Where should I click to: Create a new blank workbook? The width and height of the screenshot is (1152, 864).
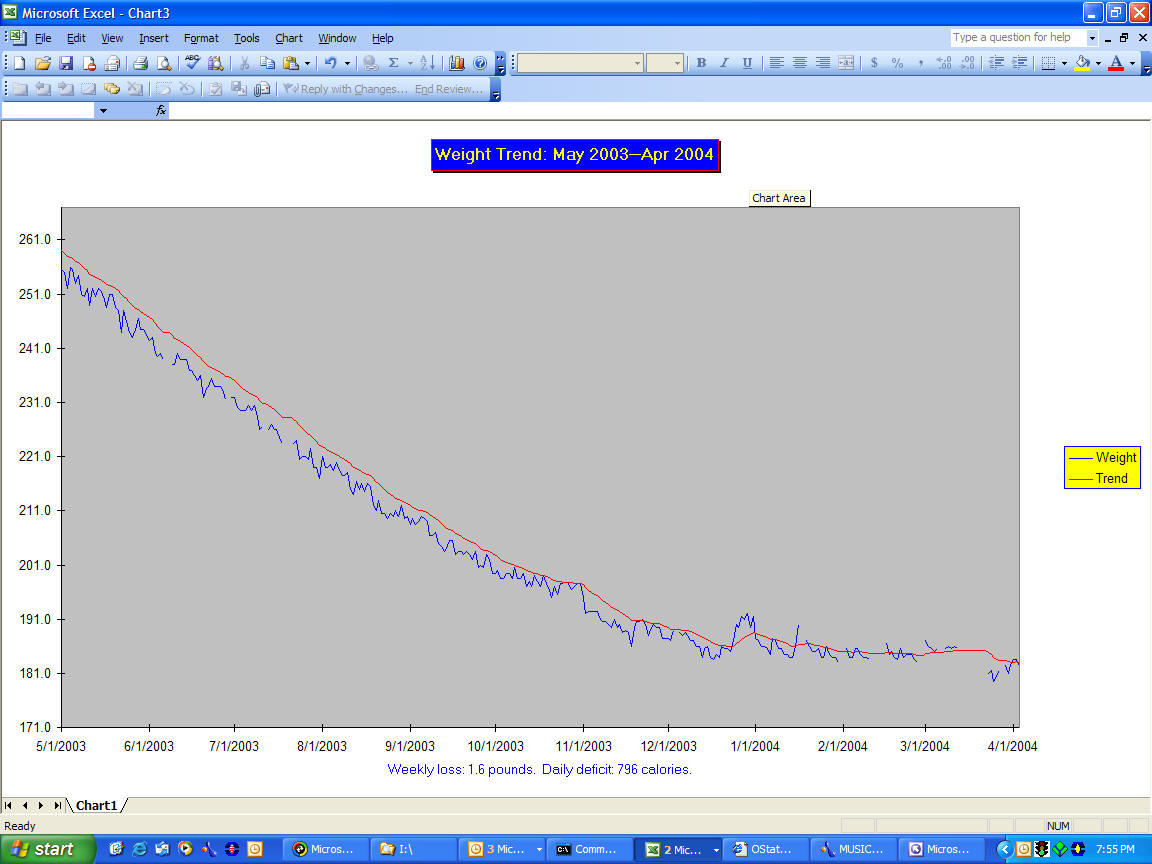click(20, 64)
